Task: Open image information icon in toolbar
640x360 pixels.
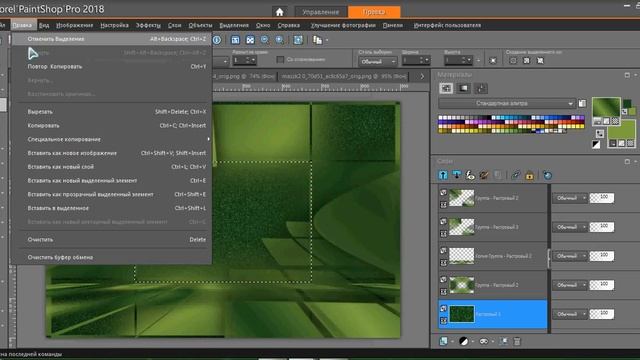Action: tap(217, 40)
